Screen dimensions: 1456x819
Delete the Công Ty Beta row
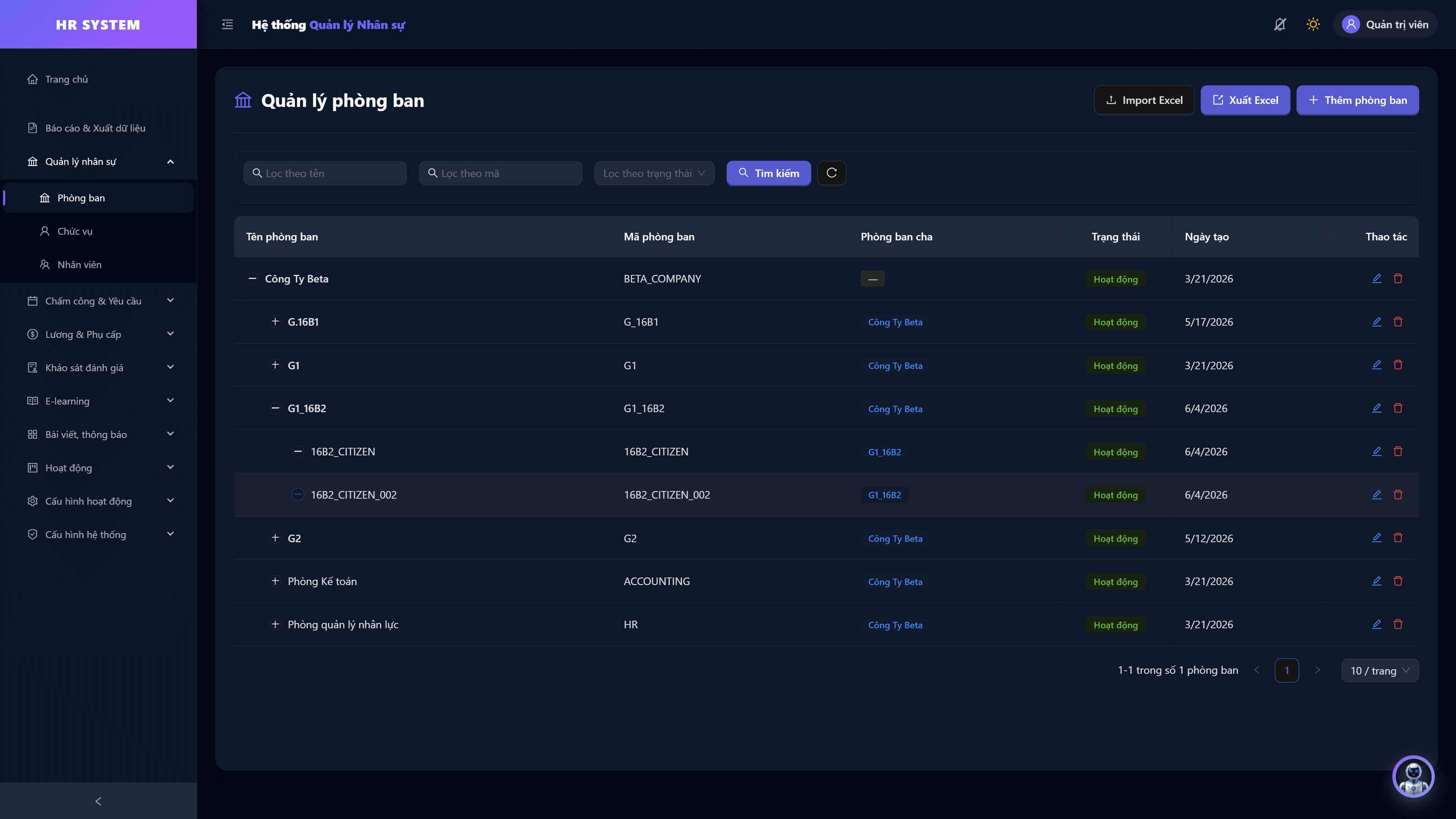(x=1398, y=279)
